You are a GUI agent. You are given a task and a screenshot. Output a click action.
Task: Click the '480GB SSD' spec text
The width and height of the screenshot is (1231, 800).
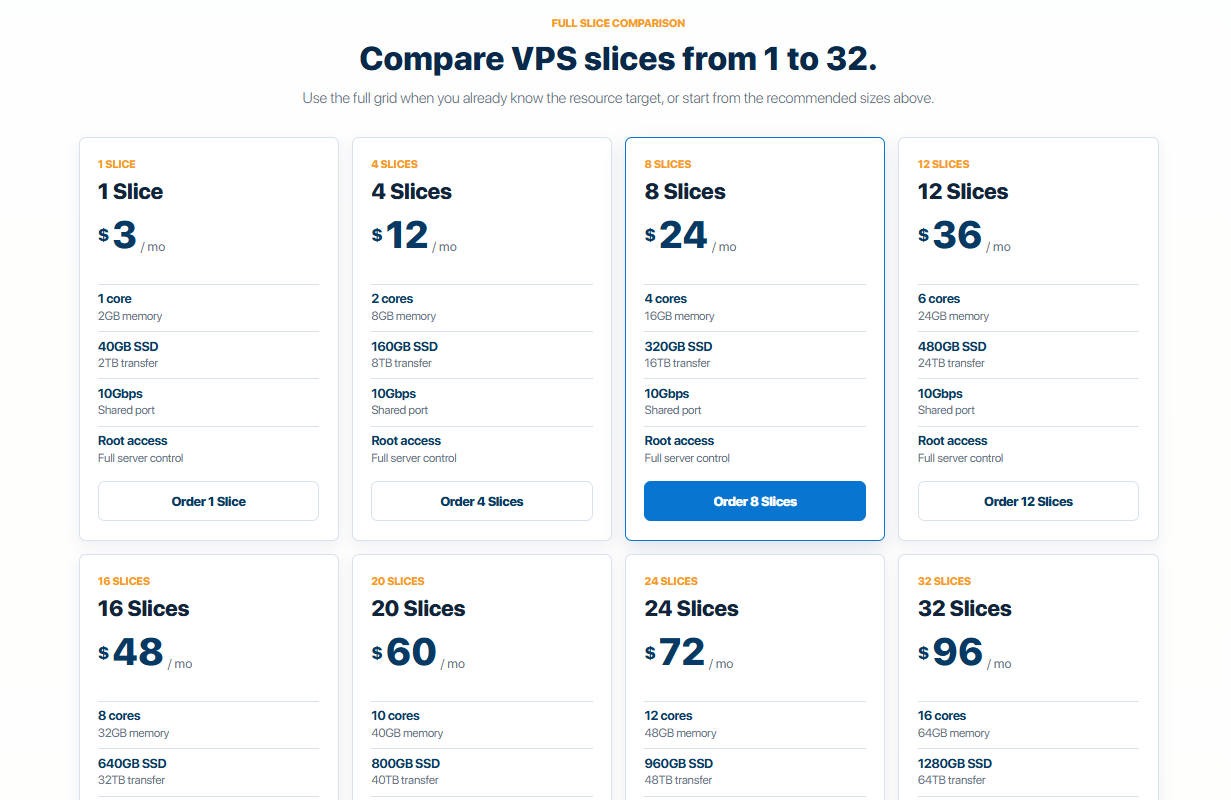pos(952,346)
